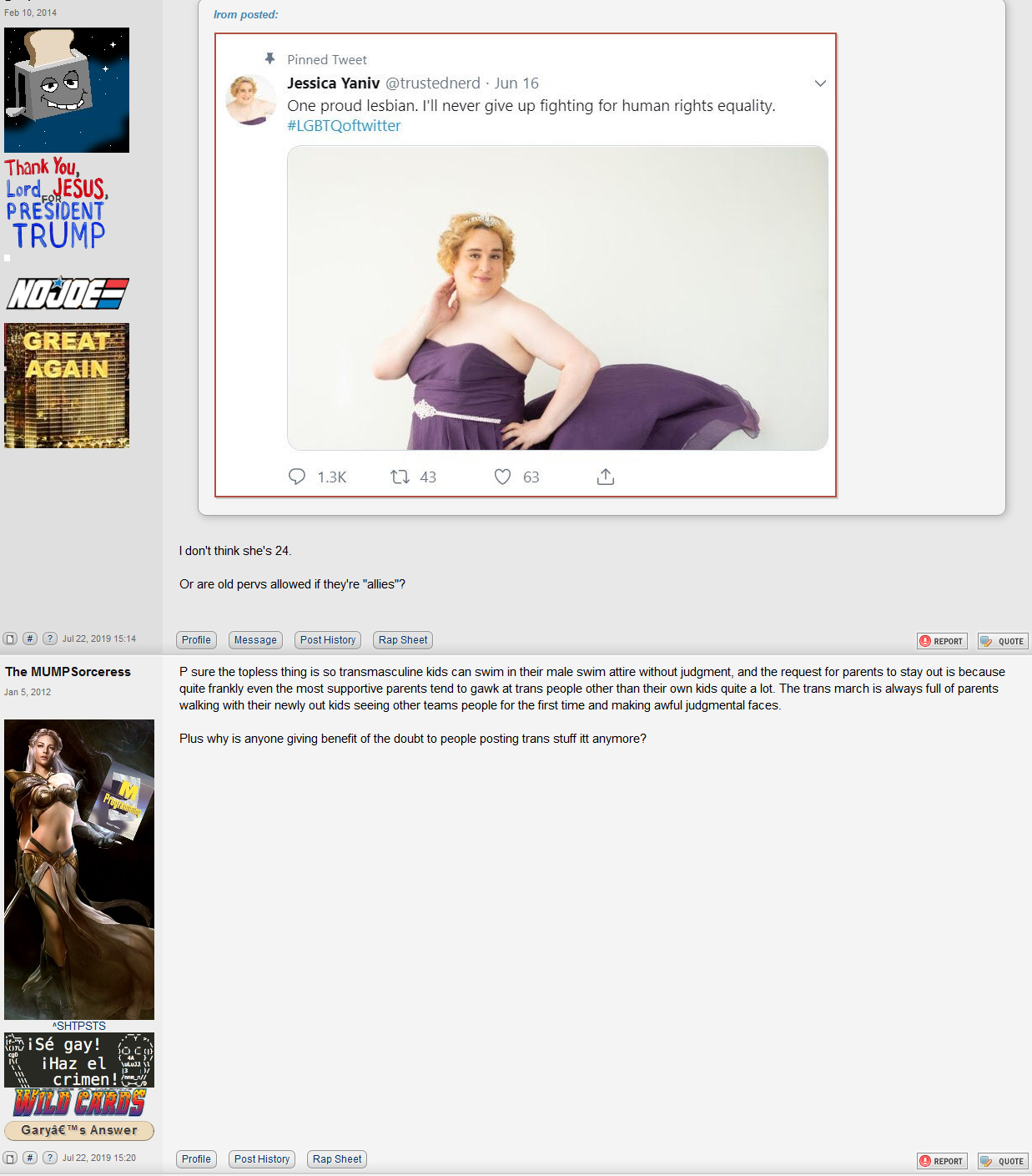The height and width of the screenshot is (1176, 1032).
Task: Open Post History under Jul 22 15:14 post
Action: coord(328,640)
